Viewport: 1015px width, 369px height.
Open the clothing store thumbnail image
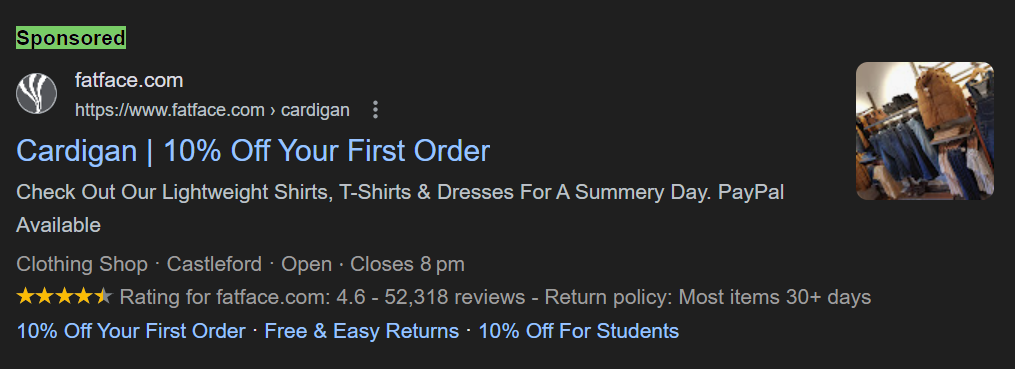tap(924, 131)
